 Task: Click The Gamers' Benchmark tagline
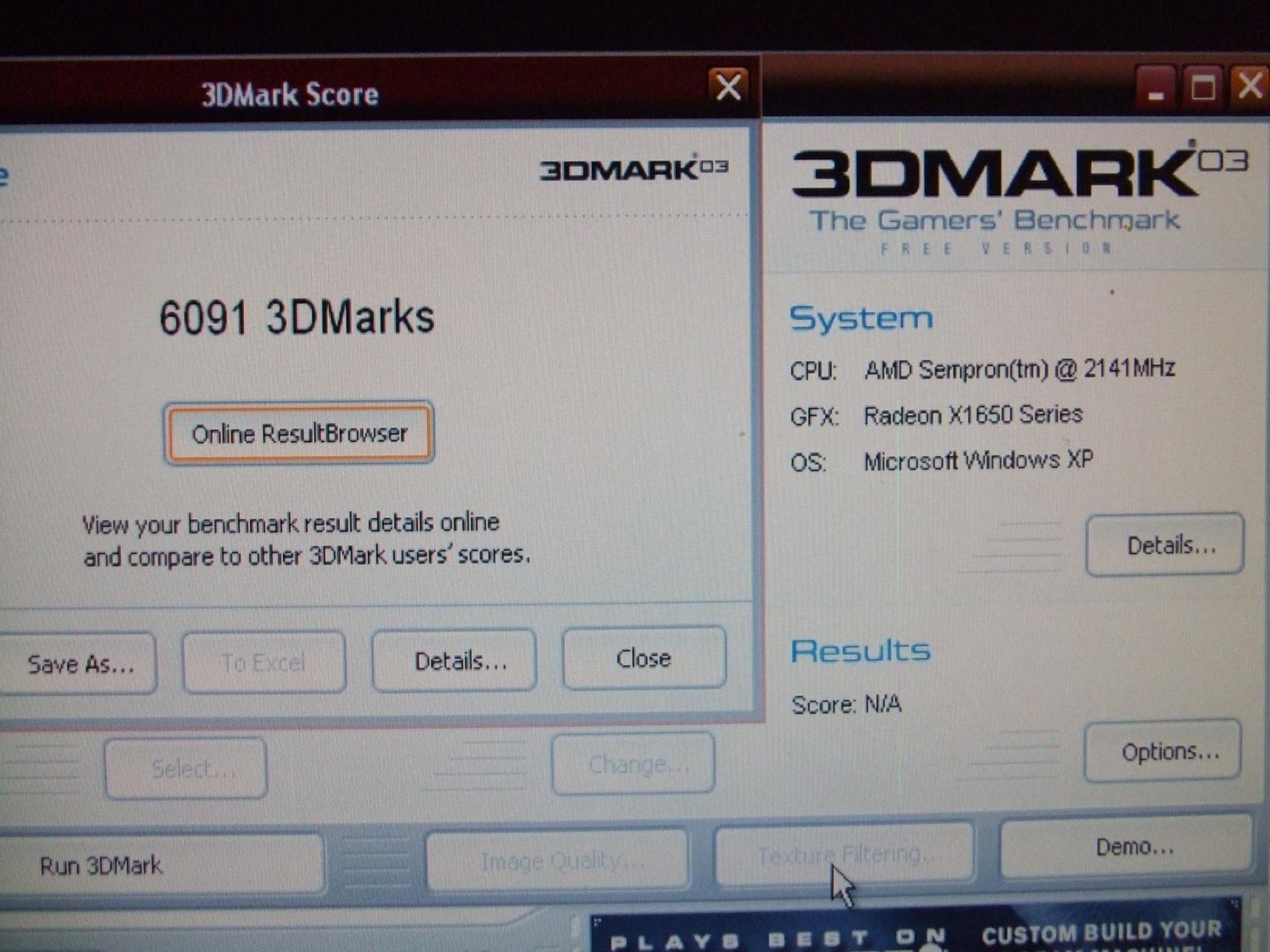995,220
